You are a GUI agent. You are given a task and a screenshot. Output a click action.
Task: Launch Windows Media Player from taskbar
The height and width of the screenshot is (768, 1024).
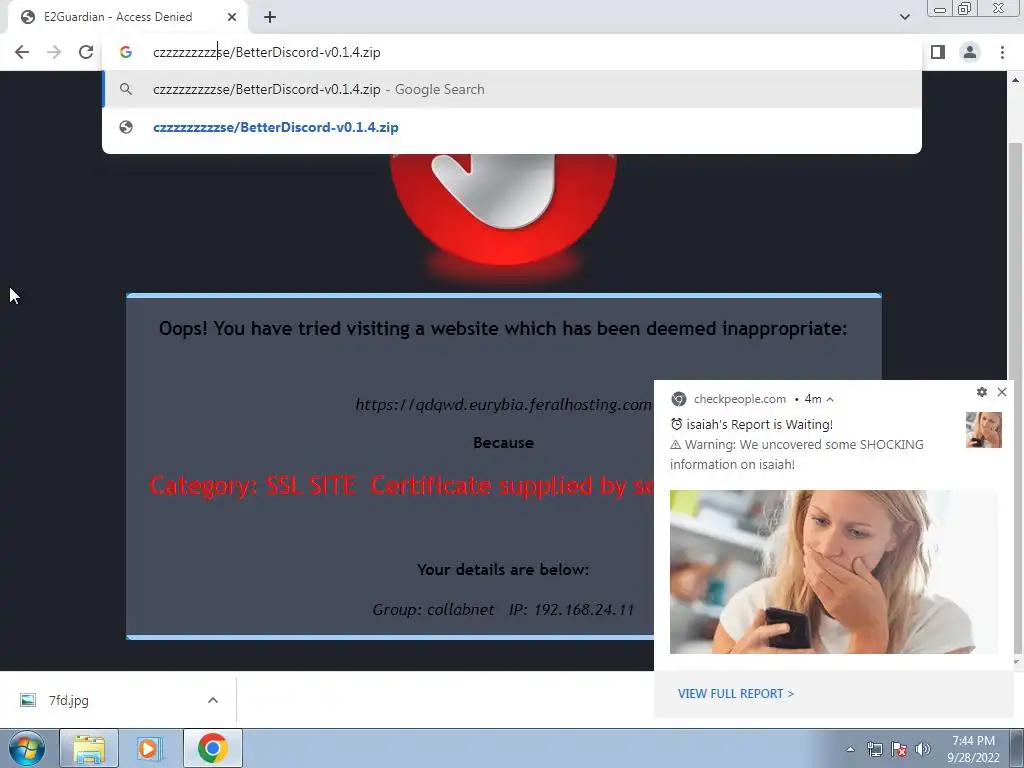point(150,748)
